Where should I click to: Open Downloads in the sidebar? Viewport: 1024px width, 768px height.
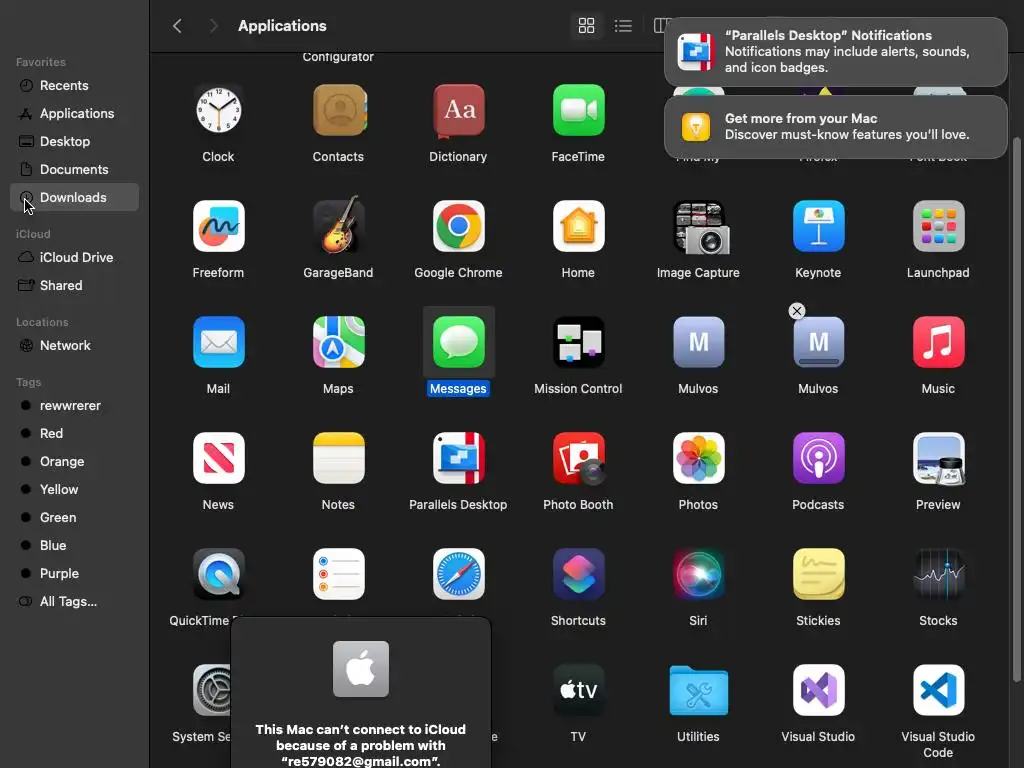74,197
